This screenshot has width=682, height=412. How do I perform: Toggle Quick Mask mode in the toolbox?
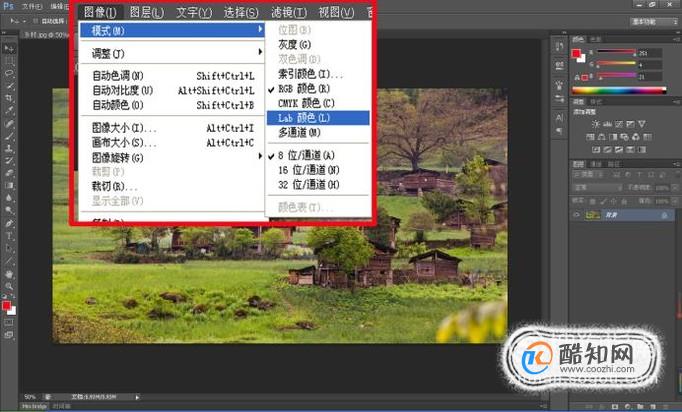click(x=9, y=323)
